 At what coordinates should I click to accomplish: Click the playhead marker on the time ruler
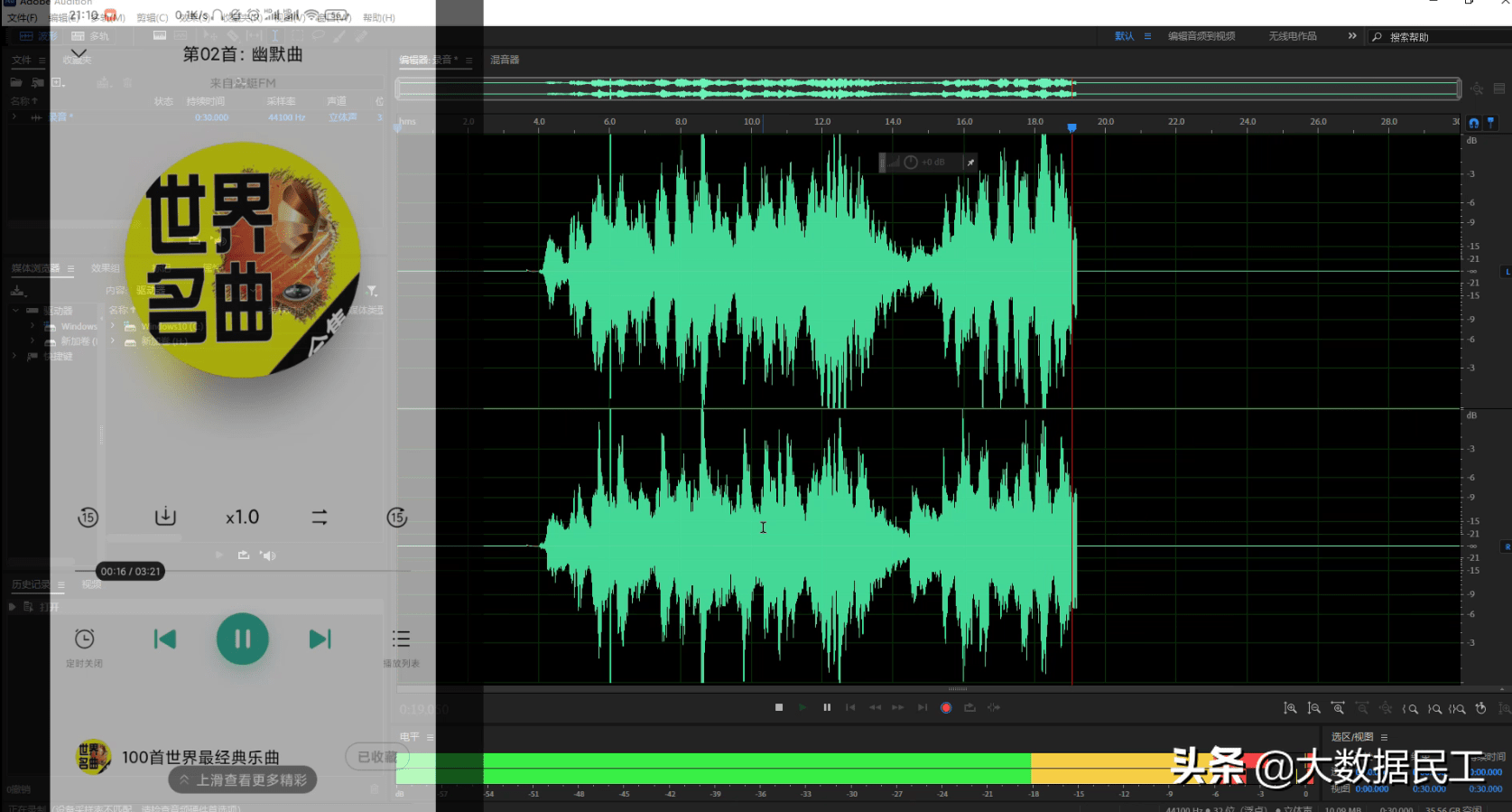1071,127
